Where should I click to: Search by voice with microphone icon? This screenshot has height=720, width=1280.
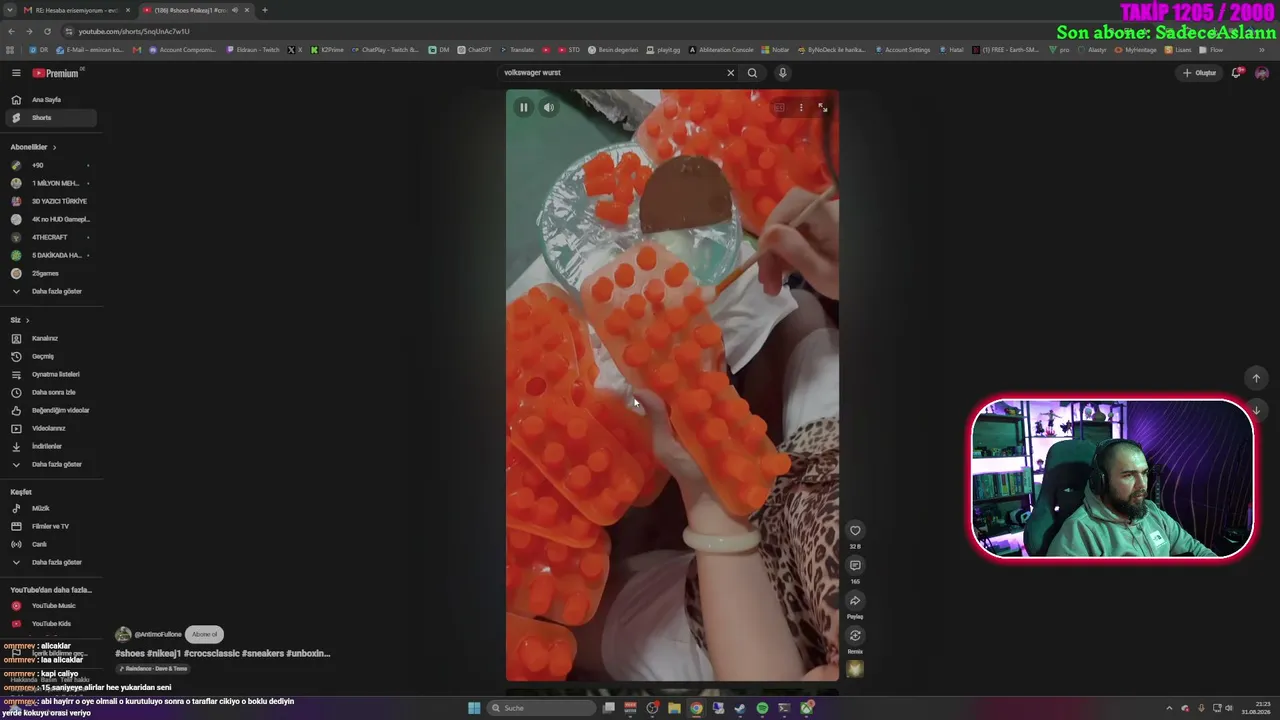(782, 72)
